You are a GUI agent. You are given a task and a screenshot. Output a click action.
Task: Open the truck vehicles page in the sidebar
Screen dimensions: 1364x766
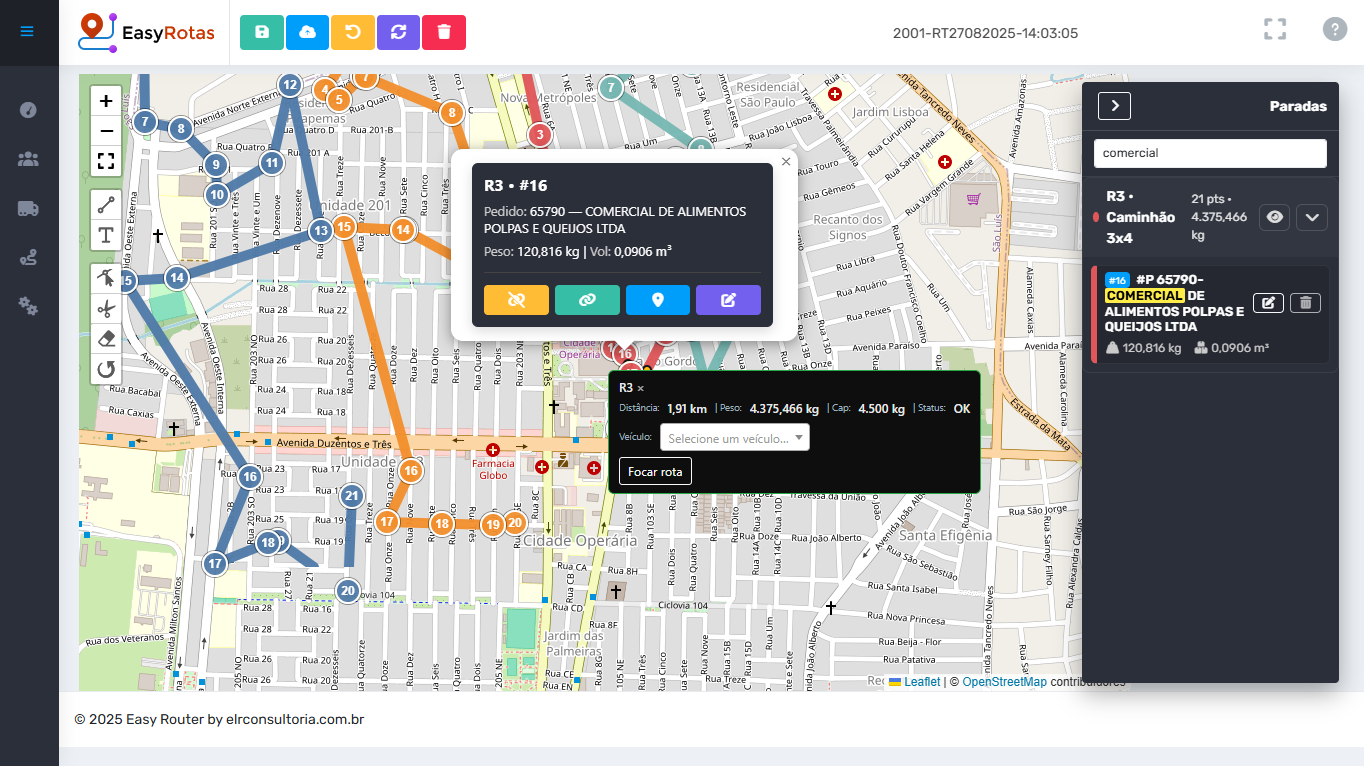pos(28,208)
